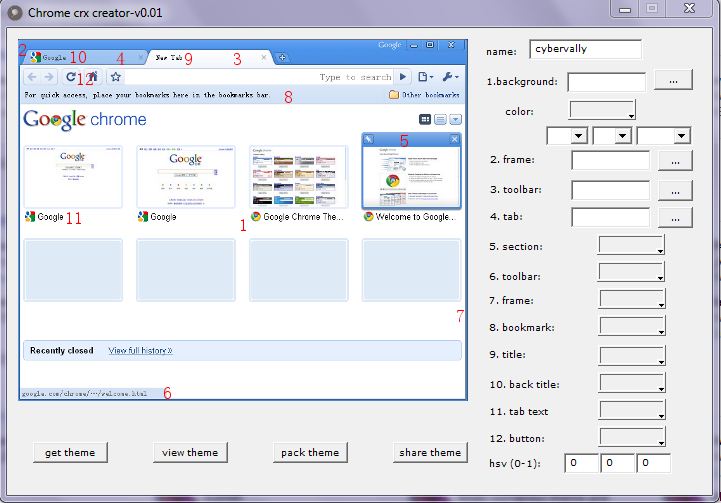
Task: Click the get theme button
Action: tap(70, 452)
